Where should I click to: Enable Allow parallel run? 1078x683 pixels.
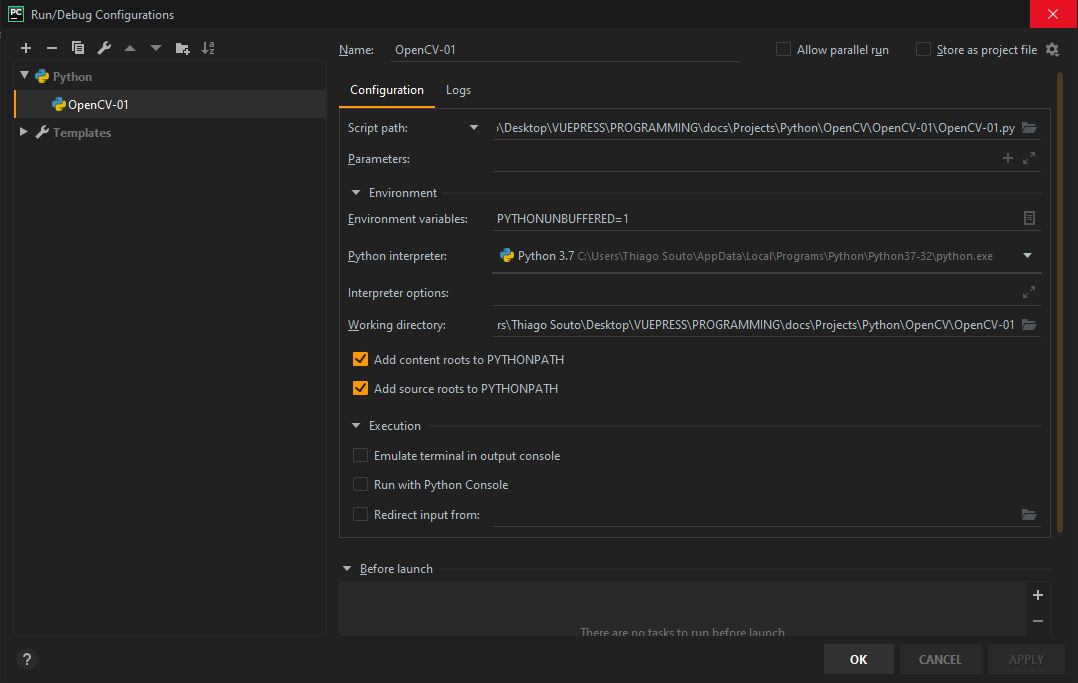click(783, 50)
